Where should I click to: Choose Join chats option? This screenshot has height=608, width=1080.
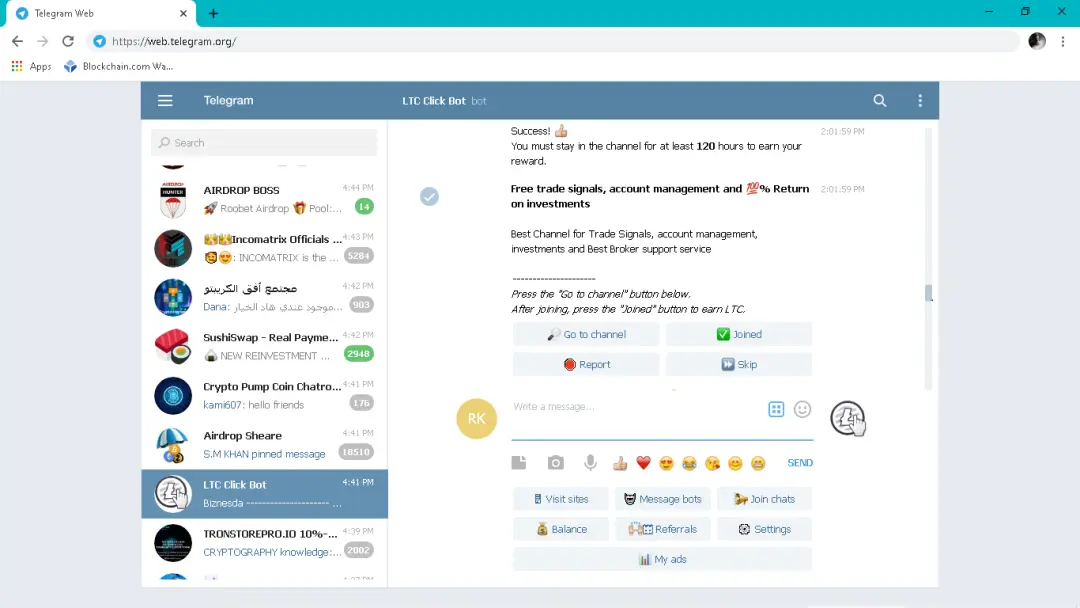point(765,499)
